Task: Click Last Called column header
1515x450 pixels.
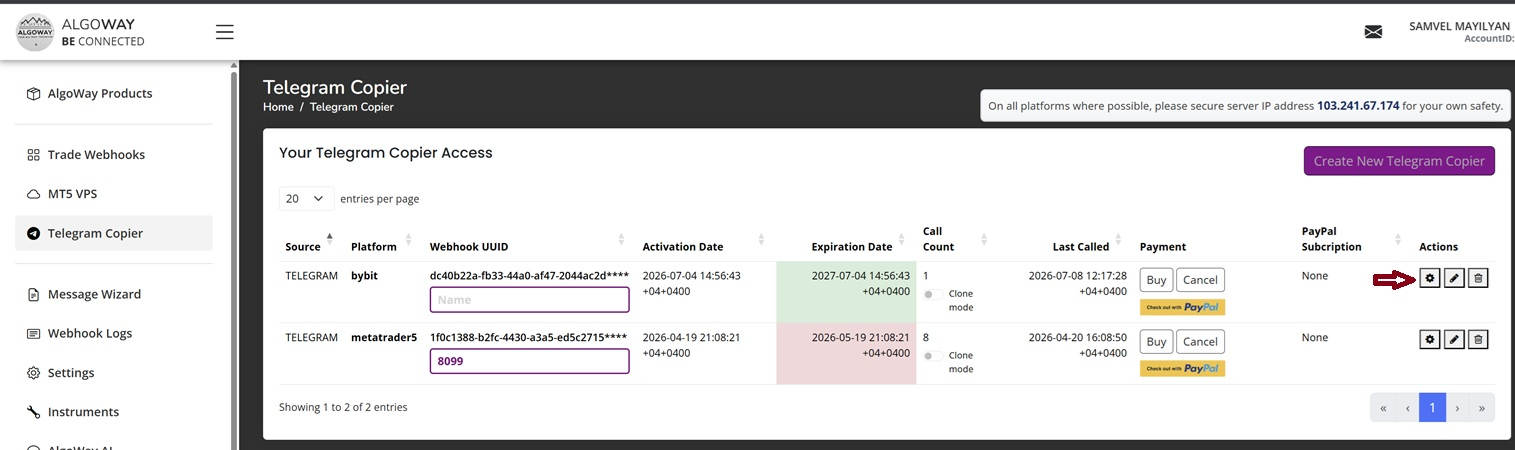Action: (1080, 246)
